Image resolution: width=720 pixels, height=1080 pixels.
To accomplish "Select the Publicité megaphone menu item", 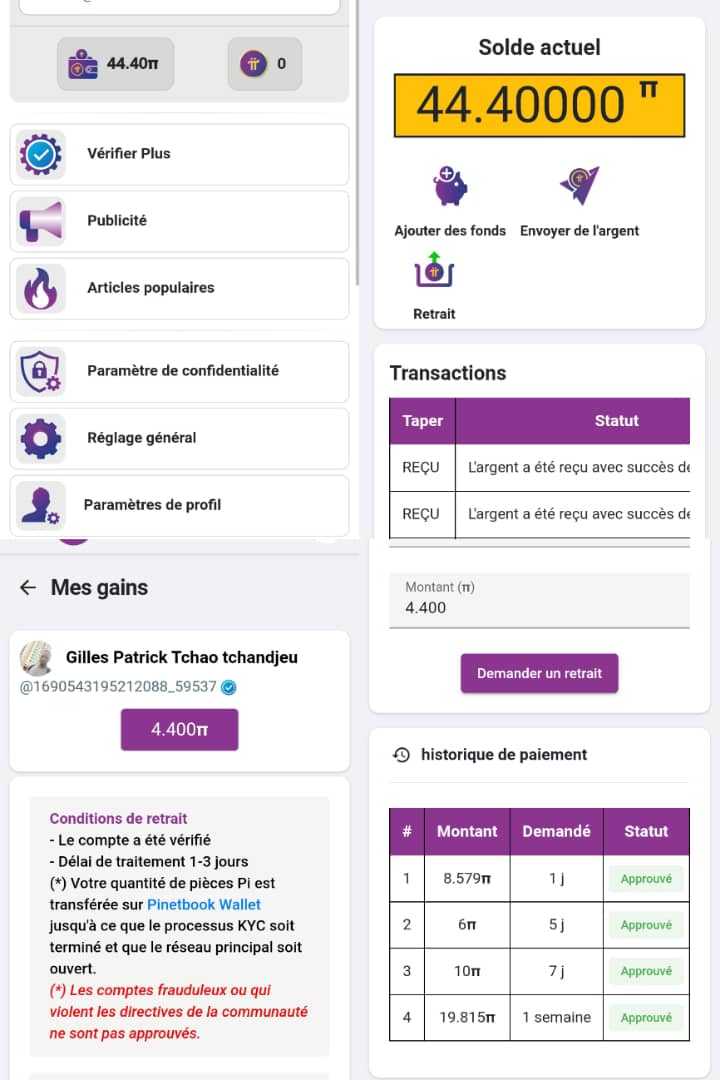I will tap(179, 221).
